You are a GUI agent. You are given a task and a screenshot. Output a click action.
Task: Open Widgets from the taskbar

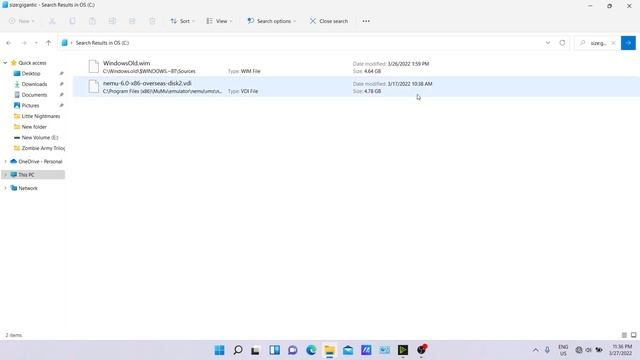point(274,350)
